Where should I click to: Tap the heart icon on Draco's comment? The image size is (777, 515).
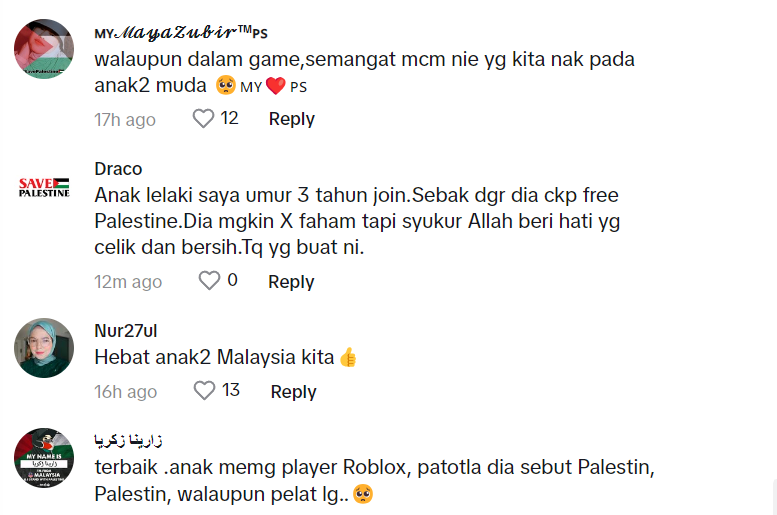(209, 281)
